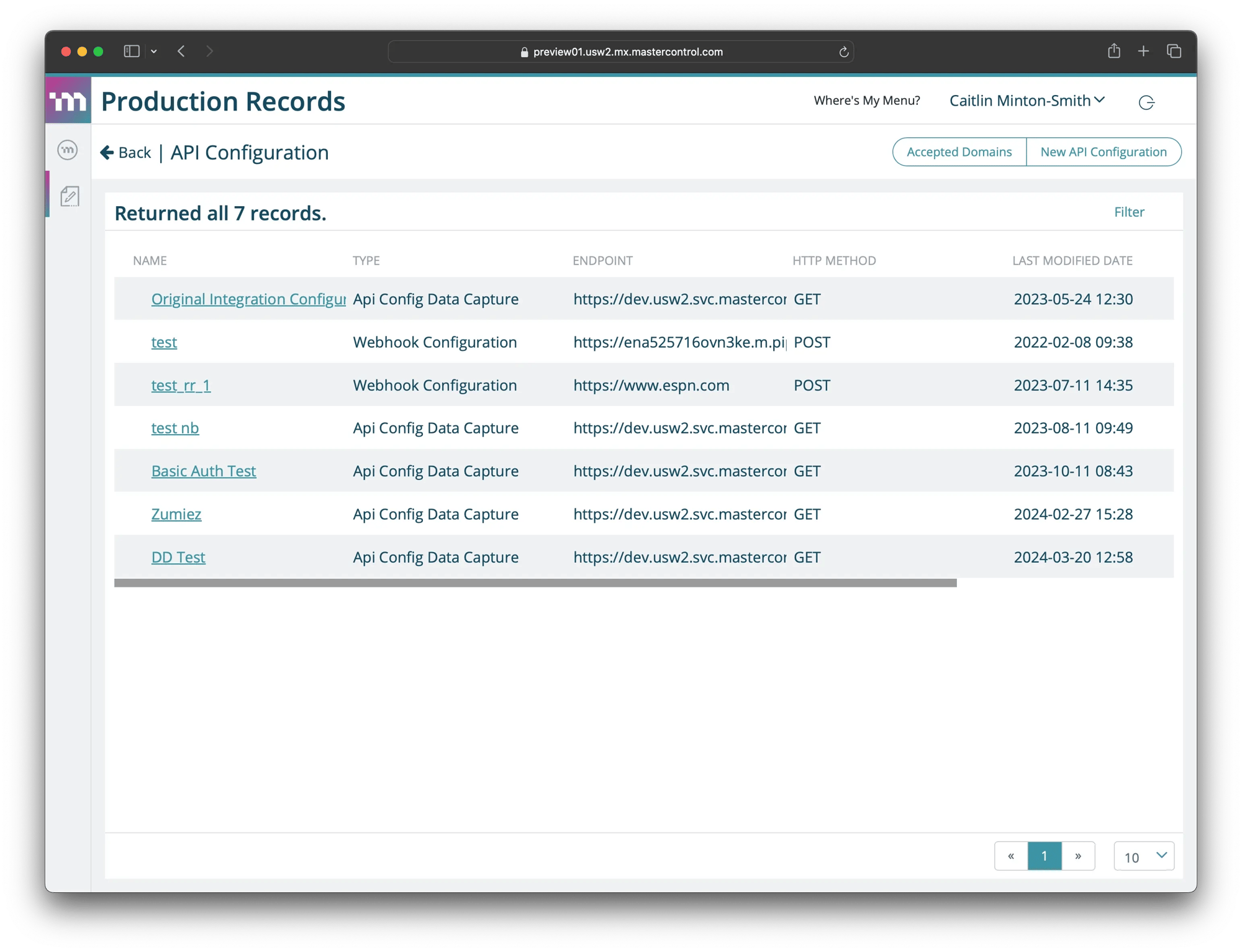Open Where's My Menu?

coord(867,101)
